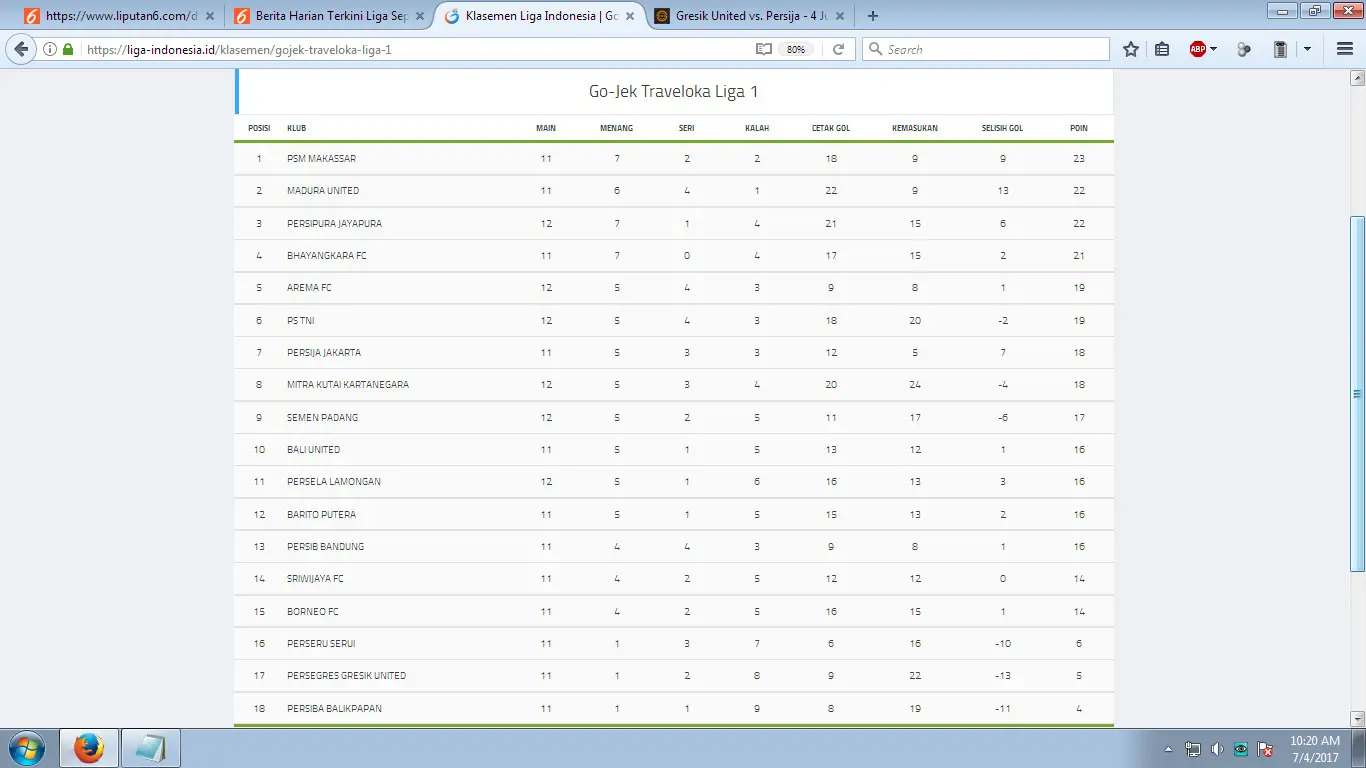Select PERSERU SERUI club name
The width and height of the screenshot is (1366, 768).
[x=321, y=643]
